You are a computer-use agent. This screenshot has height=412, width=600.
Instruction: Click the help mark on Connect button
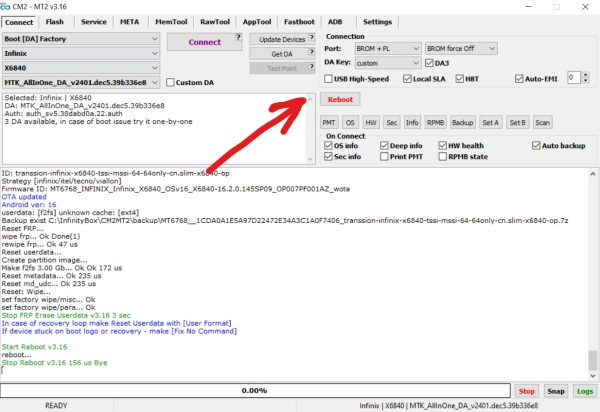(x=238, y=37)
